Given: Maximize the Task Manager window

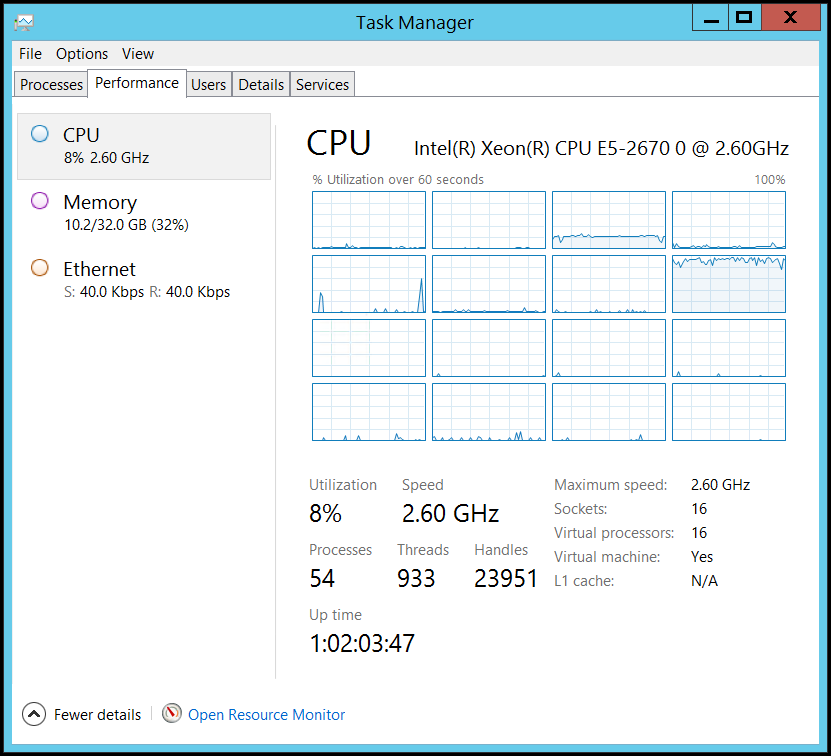Looking at the screenshot, I should (x=744, y=17).
